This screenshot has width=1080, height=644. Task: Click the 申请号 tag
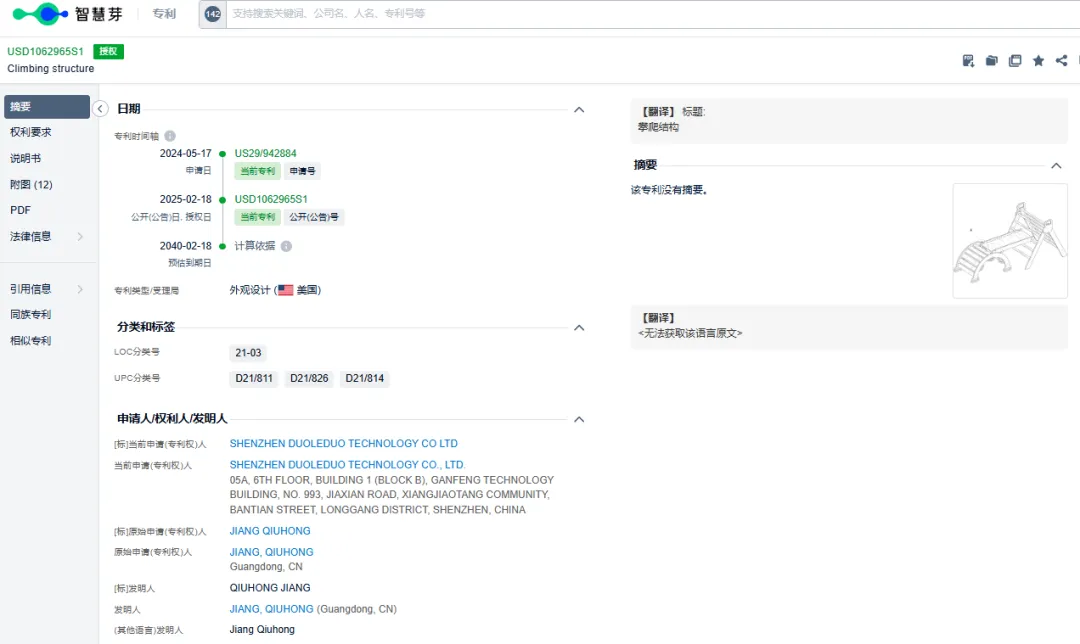(302, 171)
